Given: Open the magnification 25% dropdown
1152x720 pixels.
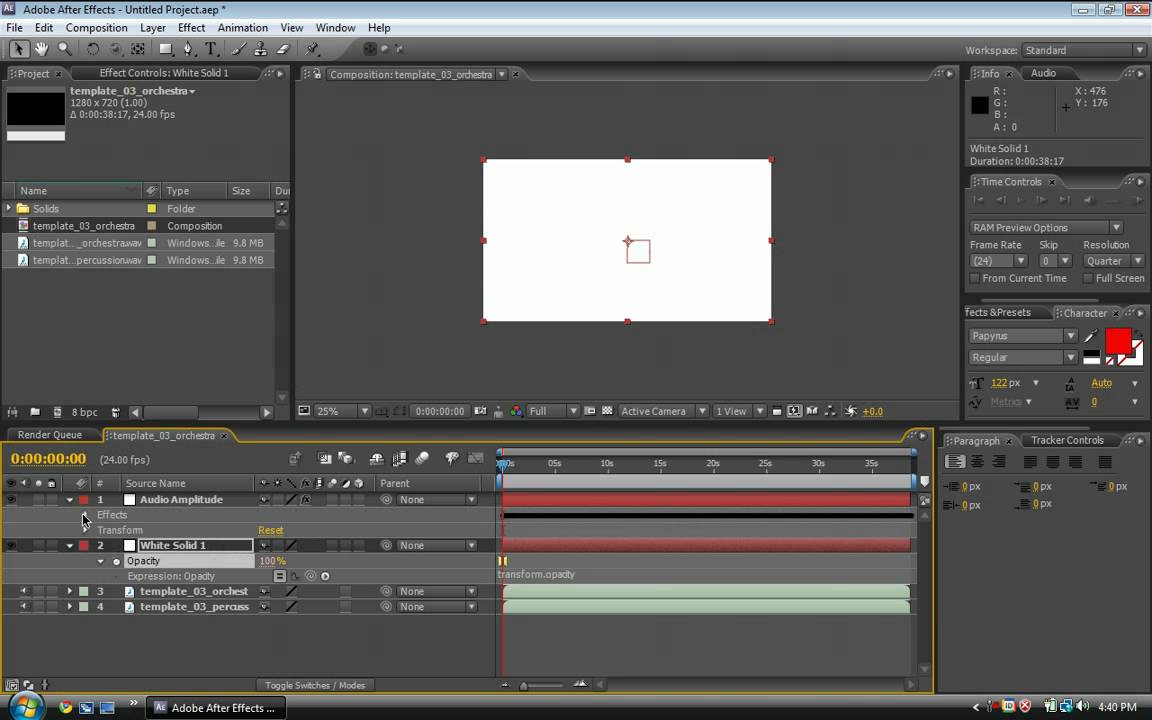Looking at the screenshot, I should tap(343, 411).
